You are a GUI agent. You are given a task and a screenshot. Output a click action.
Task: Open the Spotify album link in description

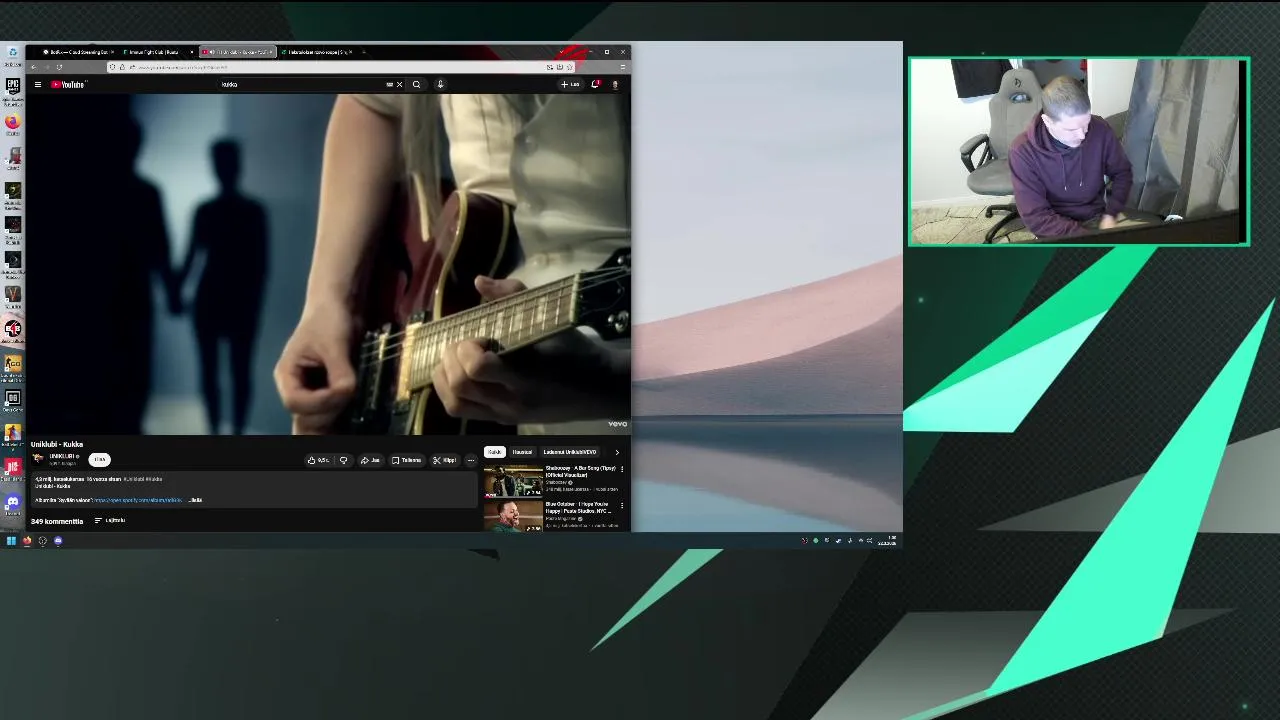[x=138, y=500]
